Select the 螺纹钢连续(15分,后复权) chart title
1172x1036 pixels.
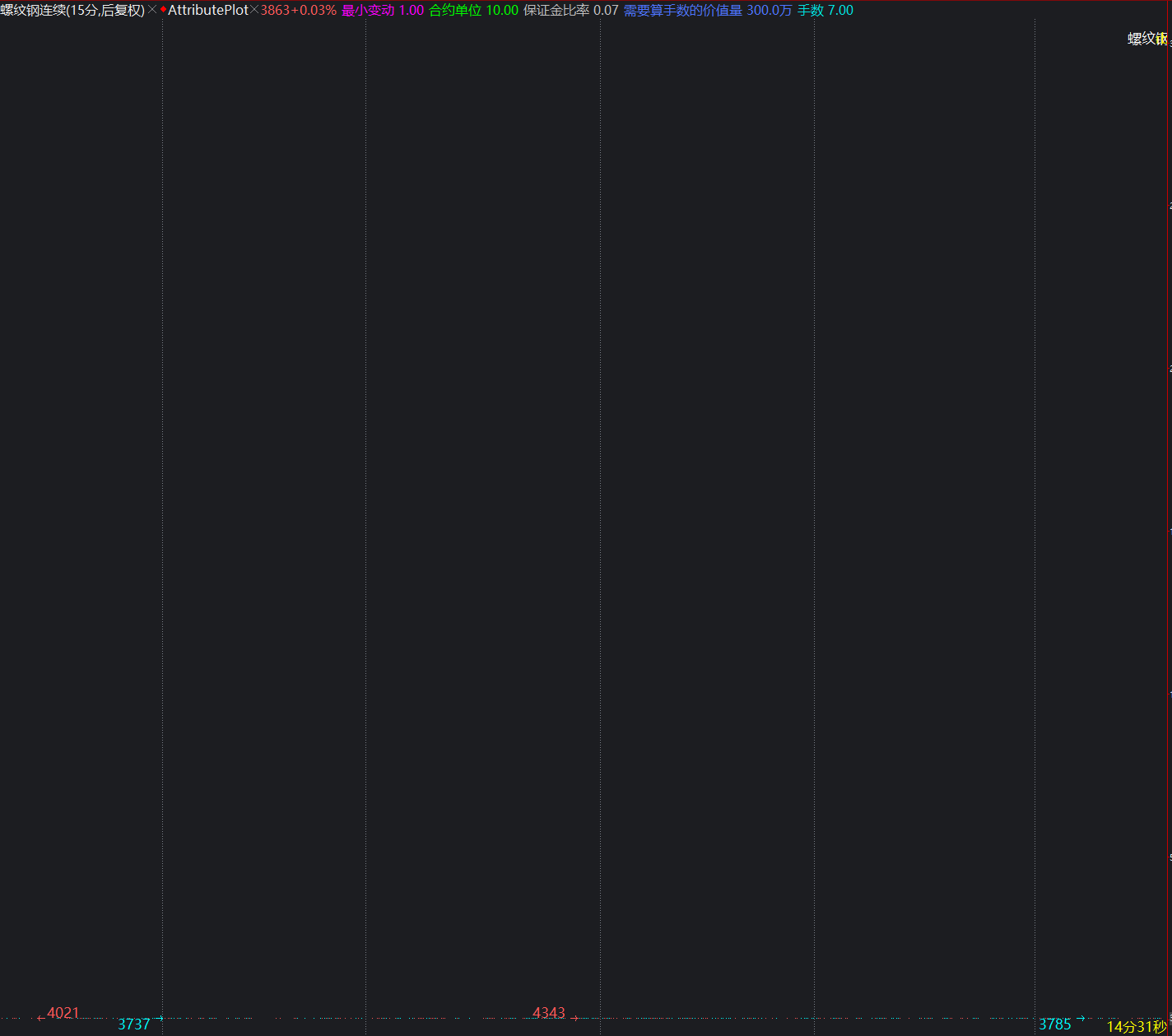[x=72, y=11]
